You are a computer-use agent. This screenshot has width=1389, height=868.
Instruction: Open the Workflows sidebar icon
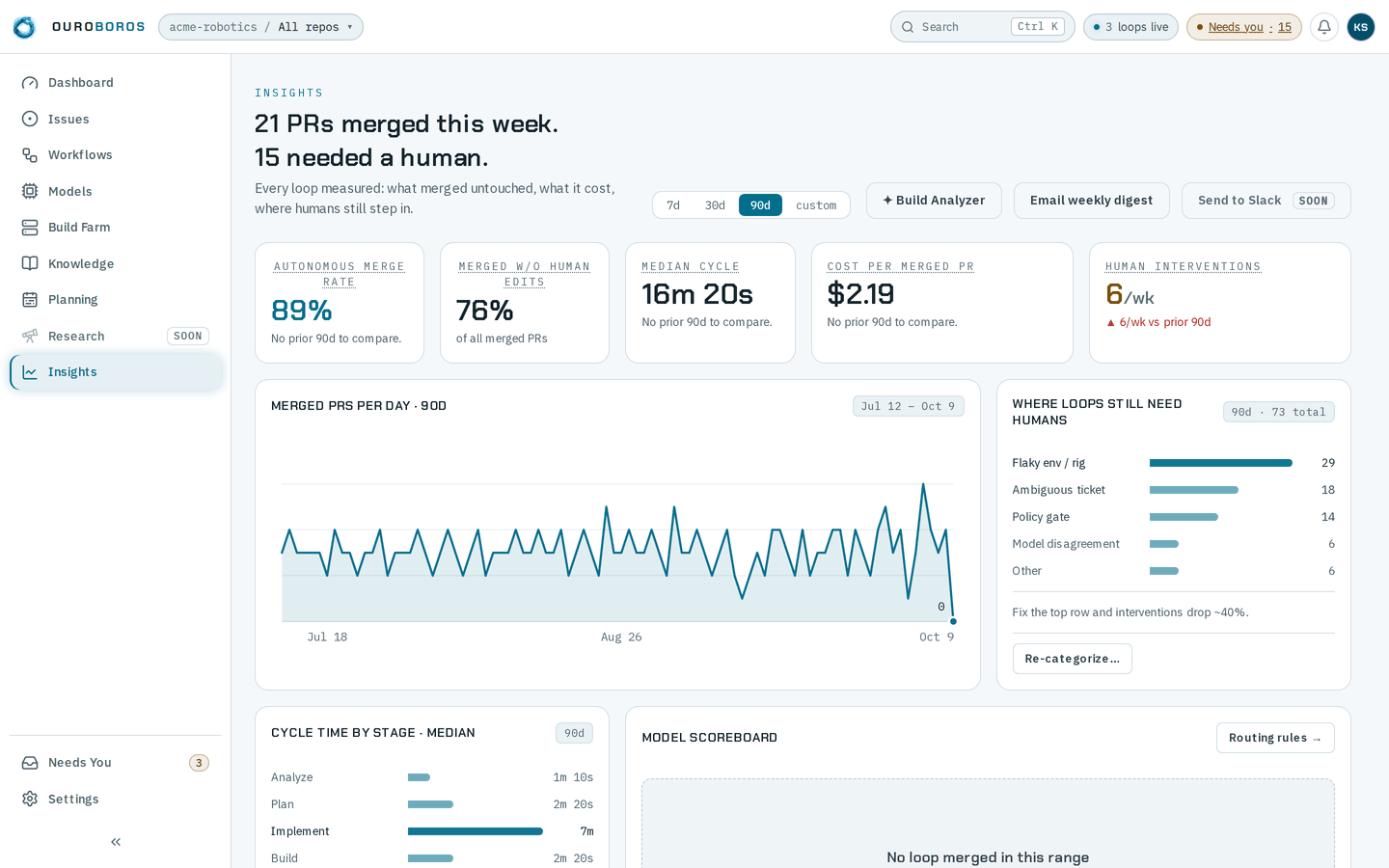click(x=30, y=155)
